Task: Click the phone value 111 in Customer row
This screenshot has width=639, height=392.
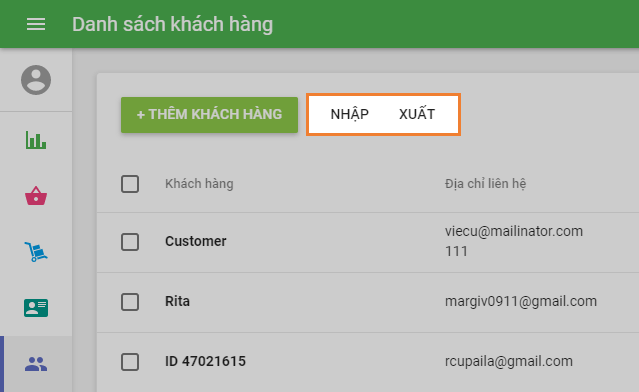Action: (456, 251)
